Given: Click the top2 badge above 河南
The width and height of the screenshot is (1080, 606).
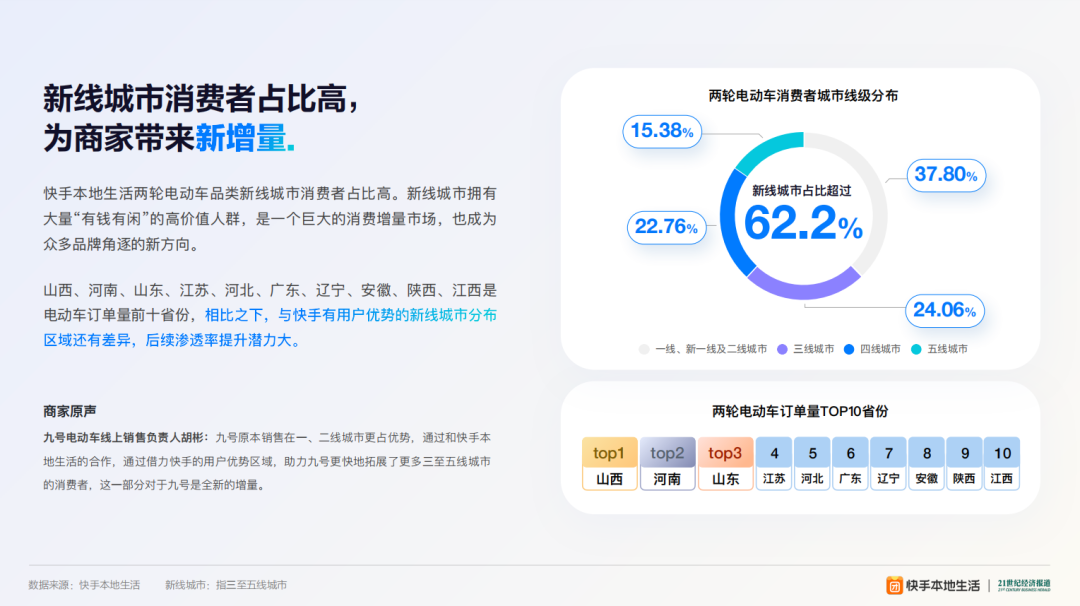Looking at the screenshot, I should (x=667, y=452).
